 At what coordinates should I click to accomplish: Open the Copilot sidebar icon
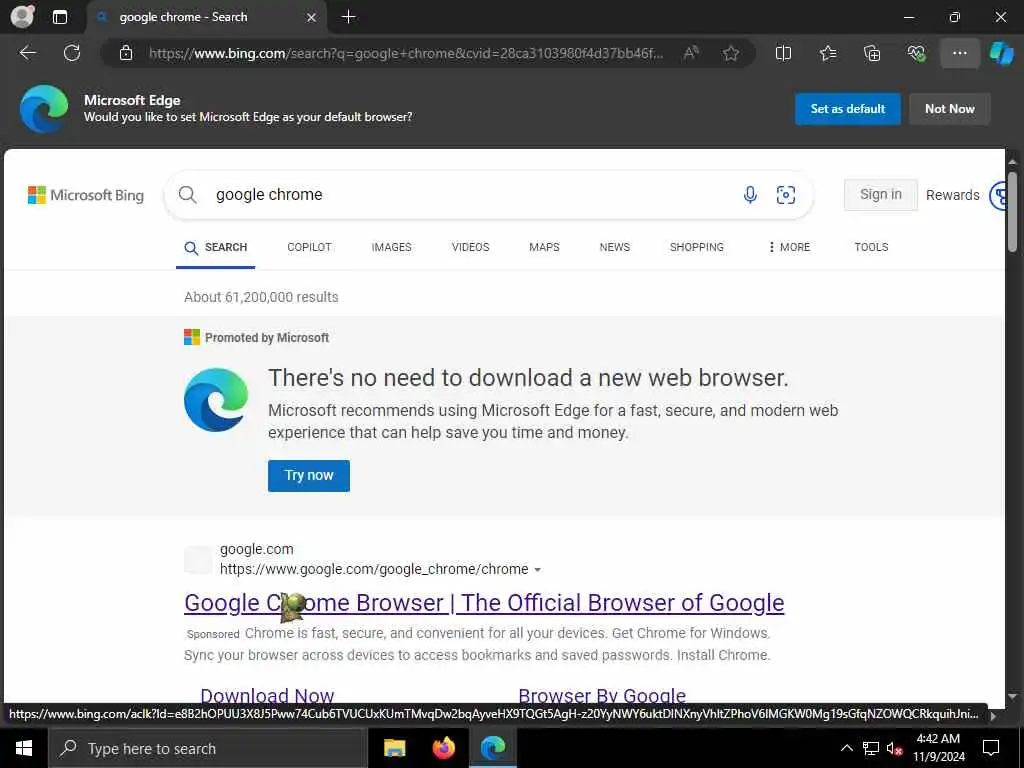pos(1001,53)
